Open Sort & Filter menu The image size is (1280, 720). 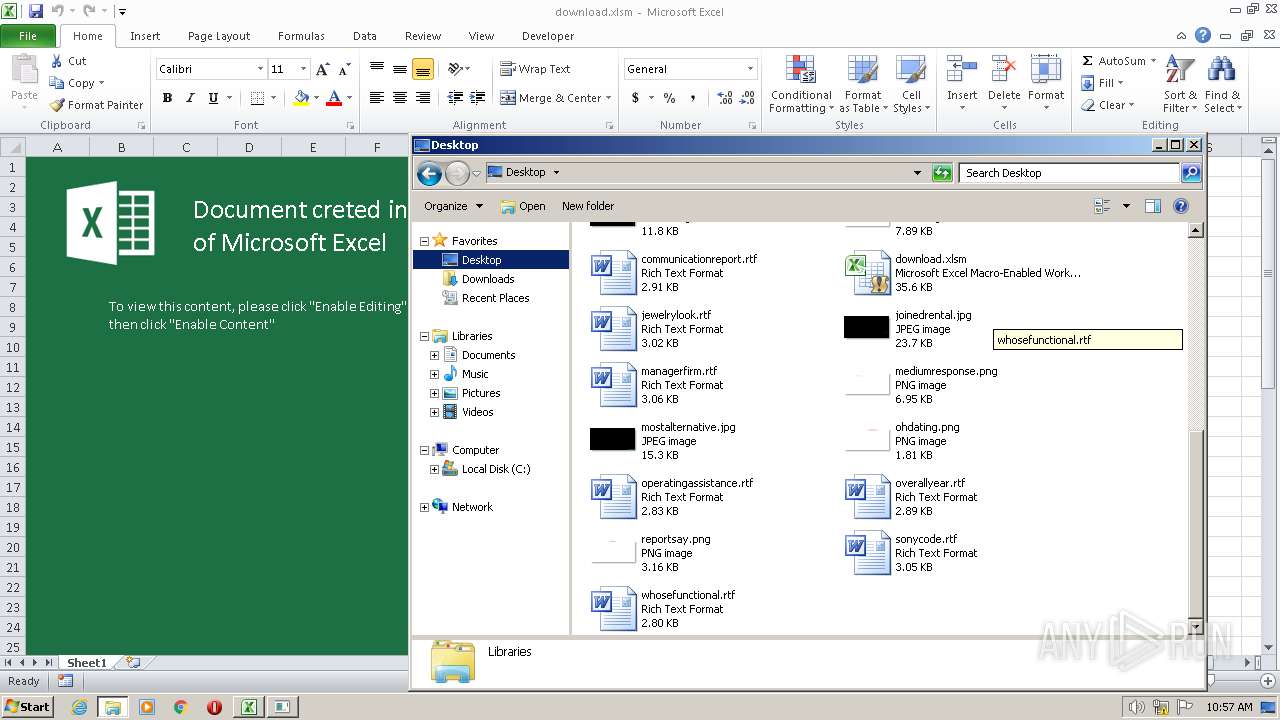point(1180,84)
